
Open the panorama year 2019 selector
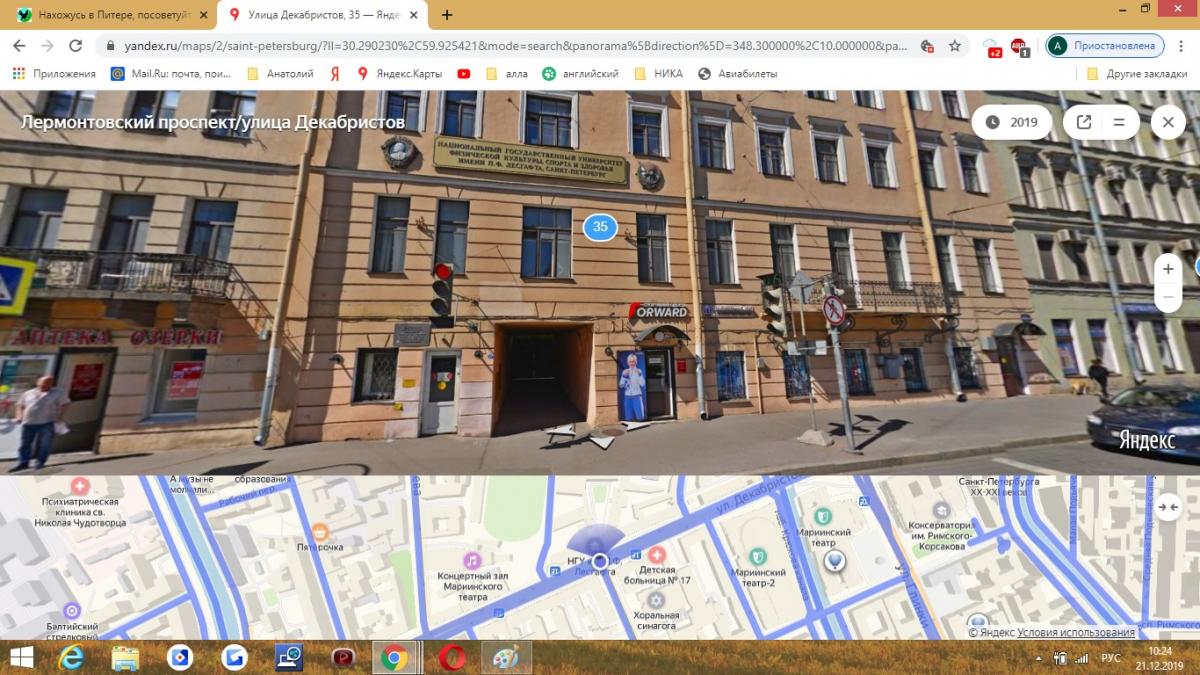point(1011,122)
